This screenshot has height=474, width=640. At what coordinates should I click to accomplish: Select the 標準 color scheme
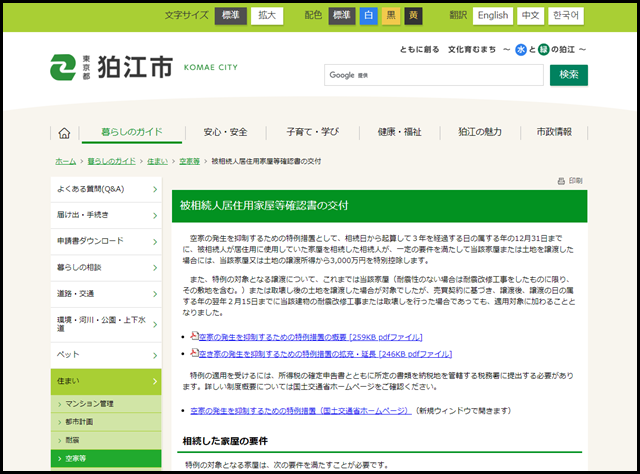(342, 16)
